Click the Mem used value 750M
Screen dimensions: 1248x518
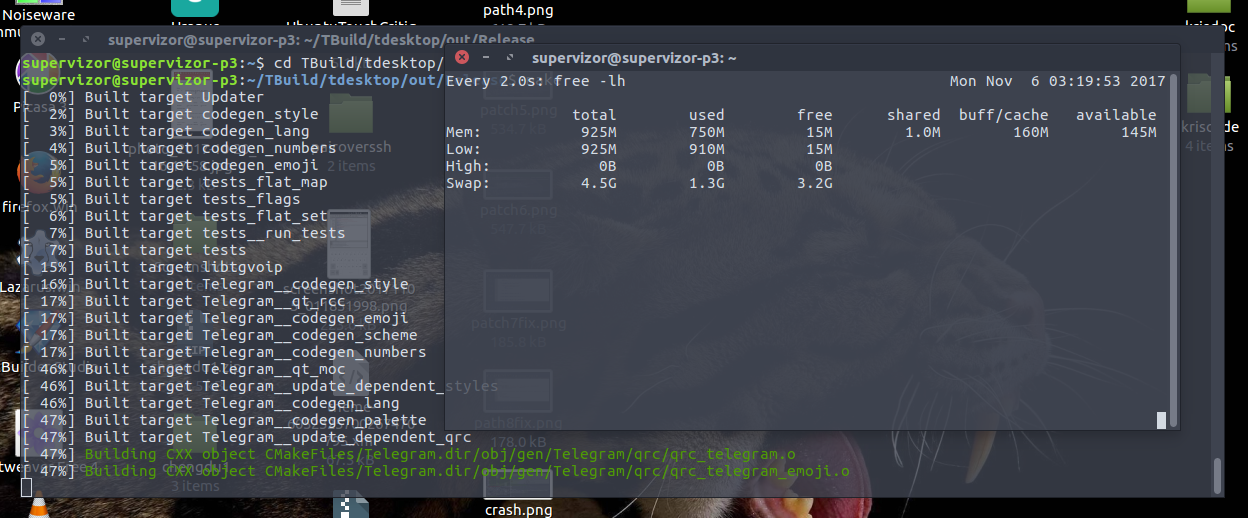706,132
